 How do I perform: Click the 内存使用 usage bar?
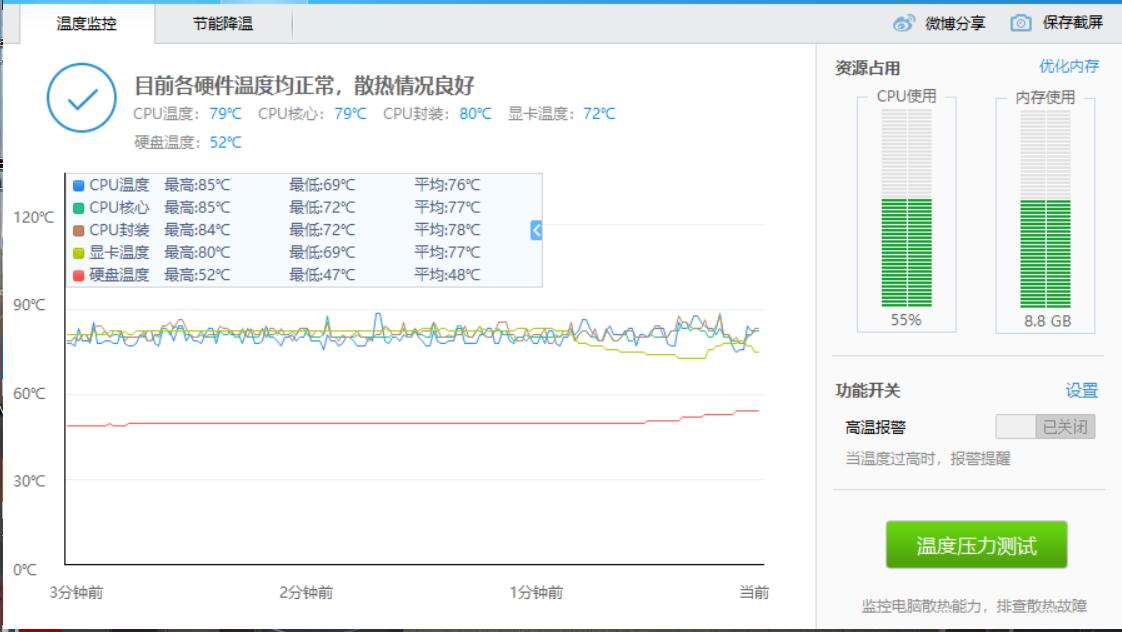[x=1045, y=208]
